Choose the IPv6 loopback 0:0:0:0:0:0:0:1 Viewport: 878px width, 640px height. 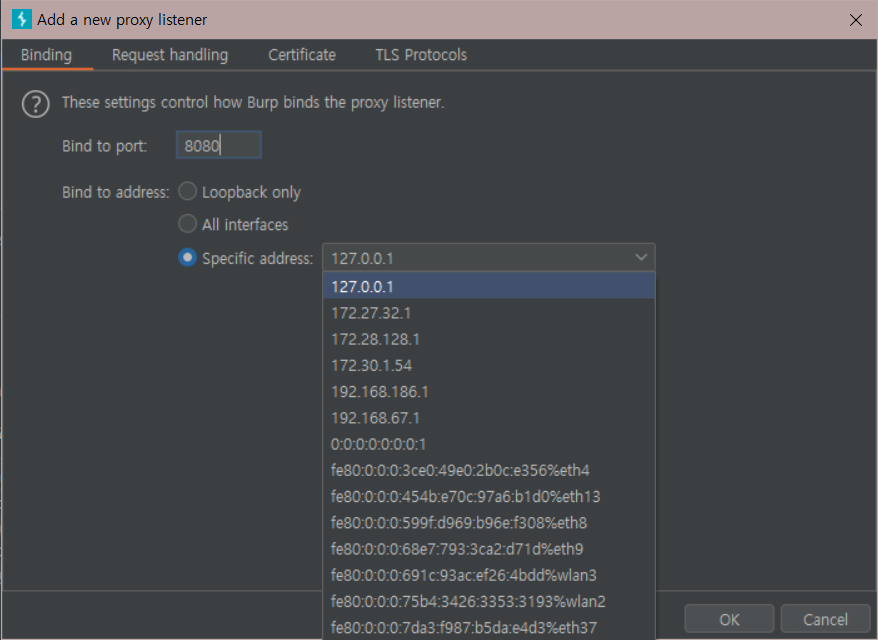pyautogui.click(x=489, y=444)
